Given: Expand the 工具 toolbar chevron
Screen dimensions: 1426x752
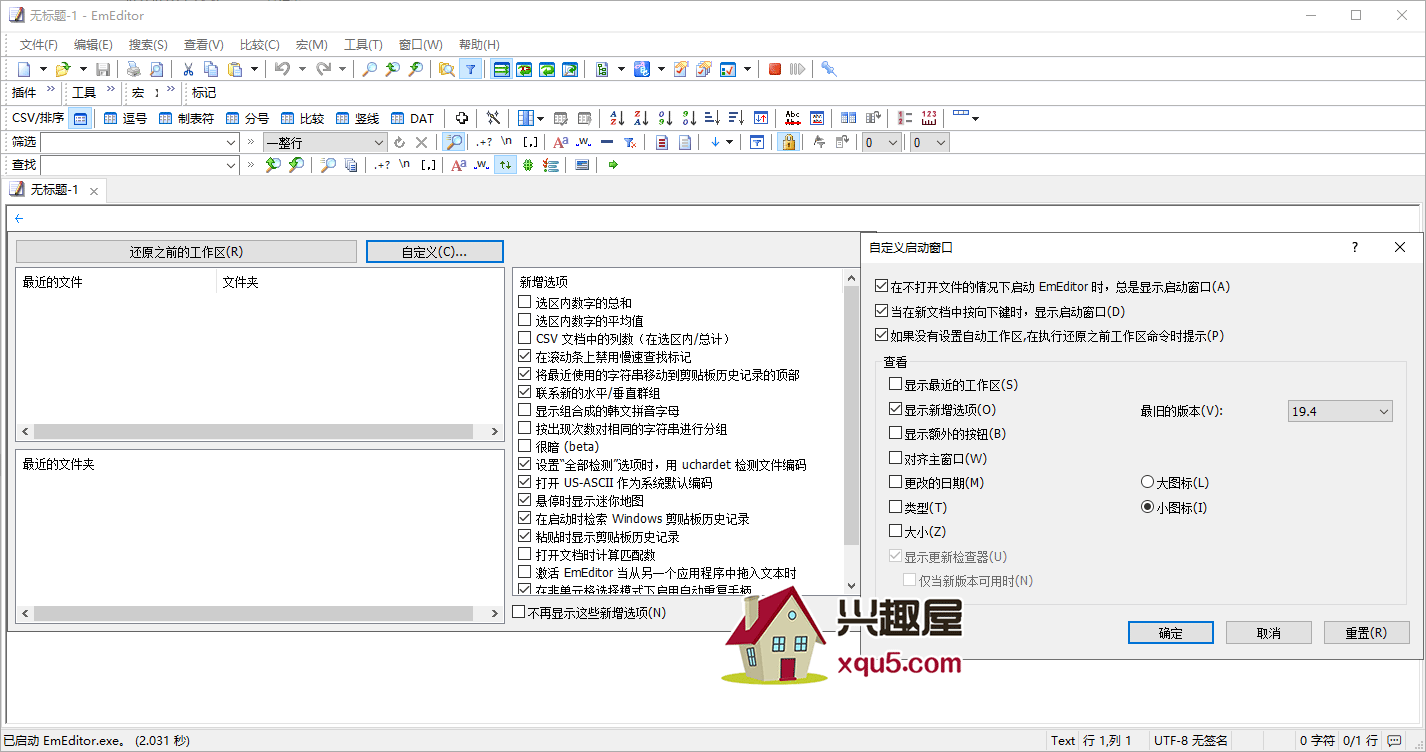Looking at the screenshot, I should pos(110,91).
